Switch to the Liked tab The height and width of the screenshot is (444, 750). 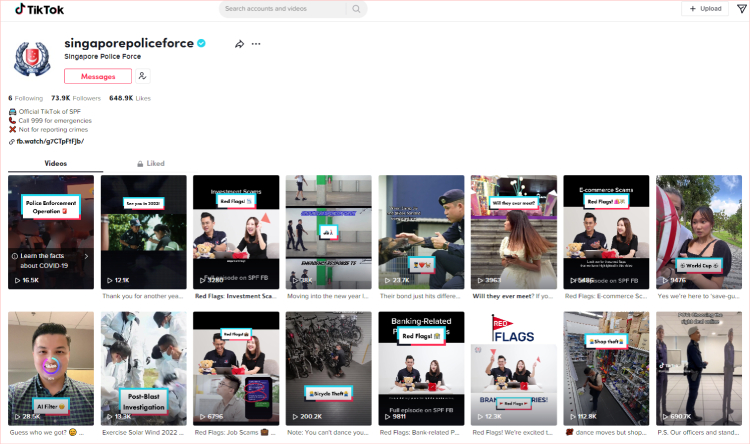click(151, 163)
